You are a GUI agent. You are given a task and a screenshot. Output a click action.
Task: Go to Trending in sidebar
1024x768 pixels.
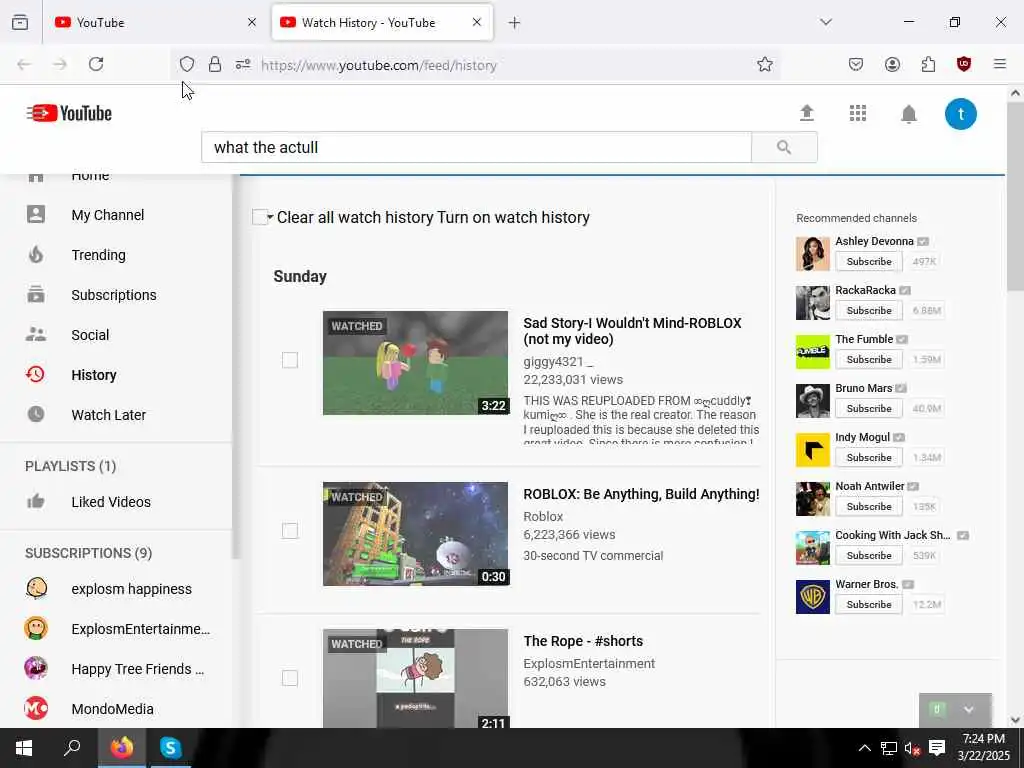coord(99,255)
